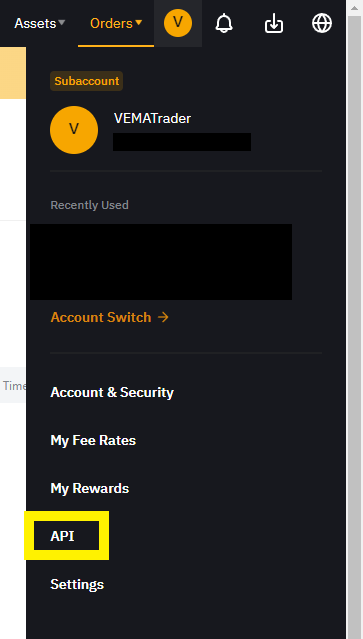Click the large V avatar beside VEMATrader
The width and height of the screenshot is (363, 639).
click(x=74, y=130)
